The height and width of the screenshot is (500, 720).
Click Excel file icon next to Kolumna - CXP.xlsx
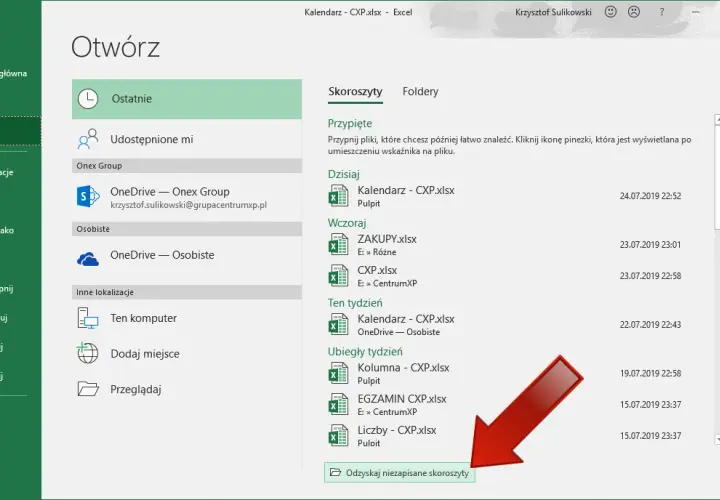[338, 373]
